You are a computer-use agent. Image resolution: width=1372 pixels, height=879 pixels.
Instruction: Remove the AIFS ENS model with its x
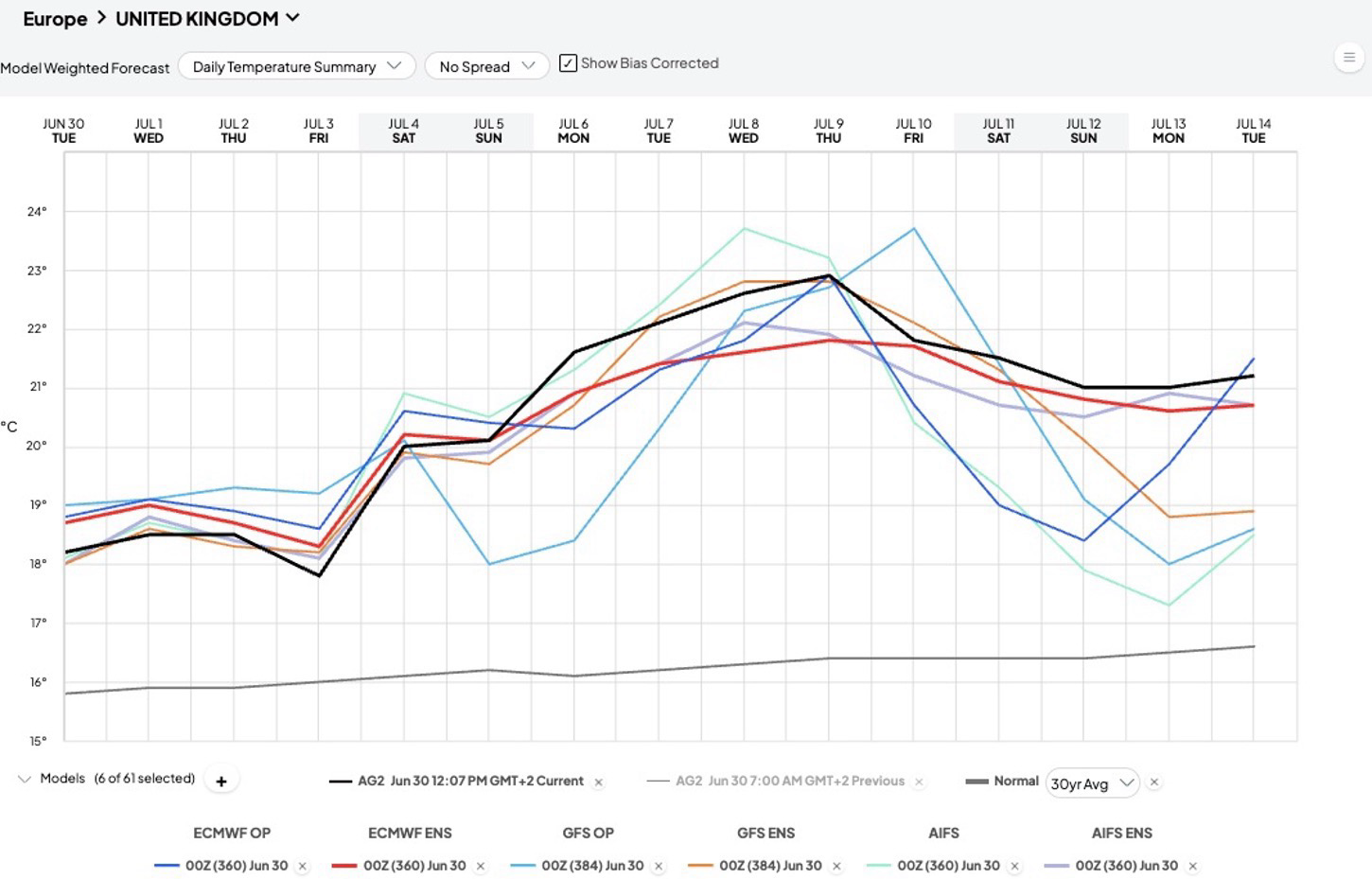click(1192, 867)
